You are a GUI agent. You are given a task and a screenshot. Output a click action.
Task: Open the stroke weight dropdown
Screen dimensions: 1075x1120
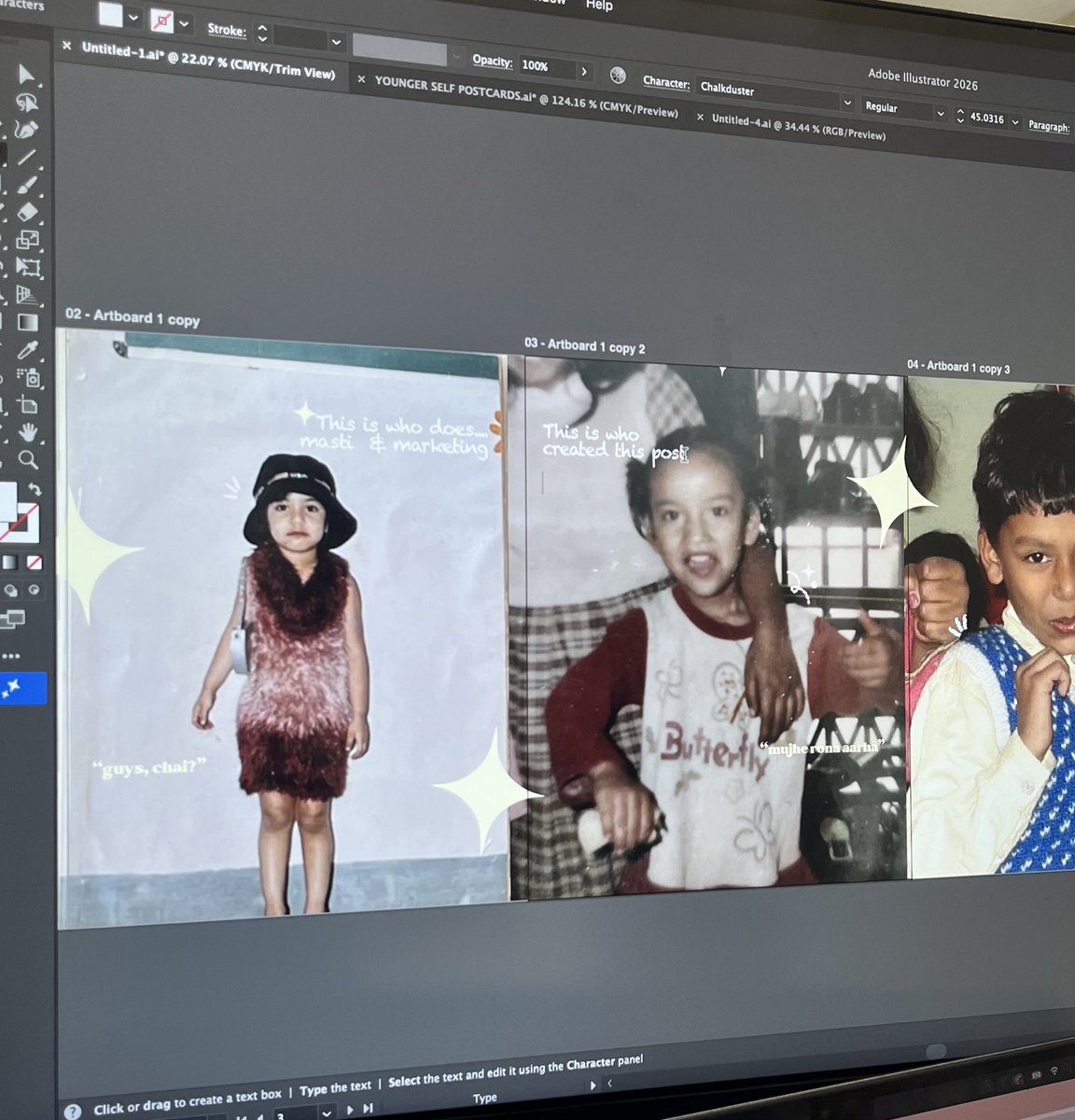click(336, 42)
